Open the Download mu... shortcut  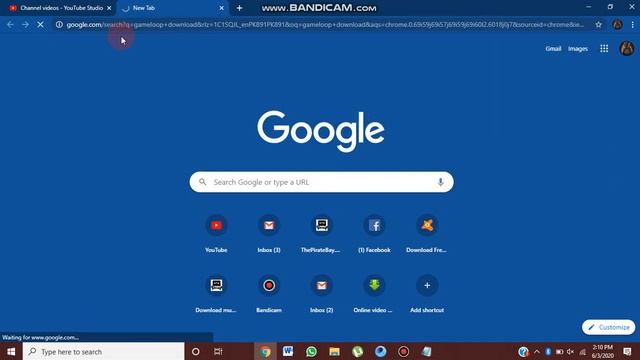216,285
